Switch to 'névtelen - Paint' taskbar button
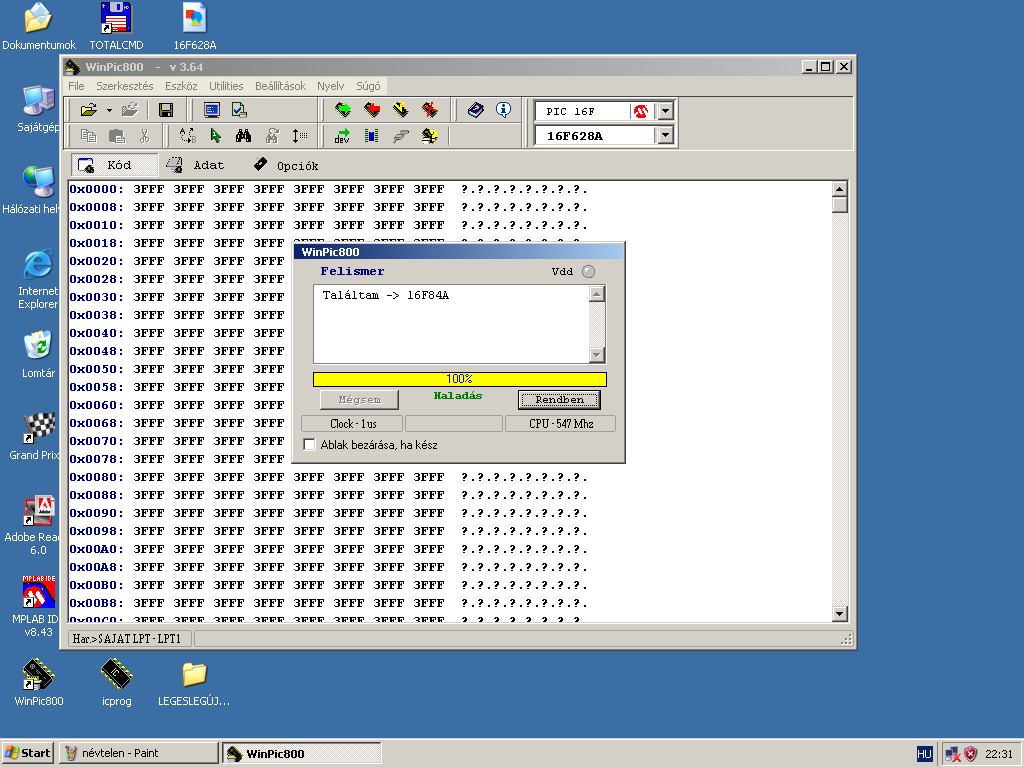 [x=138, y=753]
